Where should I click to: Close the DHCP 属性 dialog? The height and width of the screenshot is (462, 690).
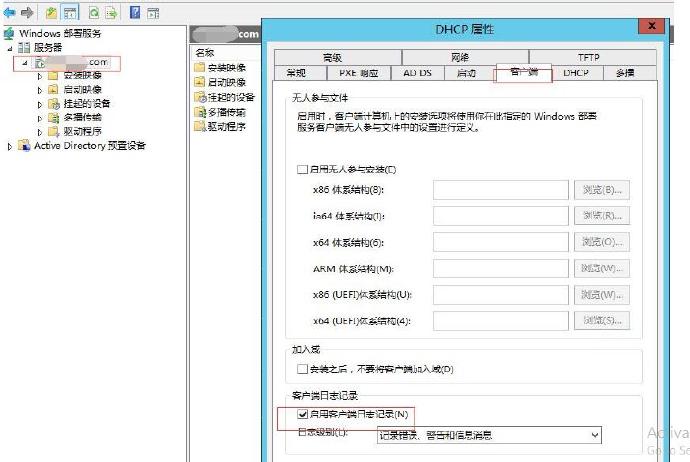652,26
